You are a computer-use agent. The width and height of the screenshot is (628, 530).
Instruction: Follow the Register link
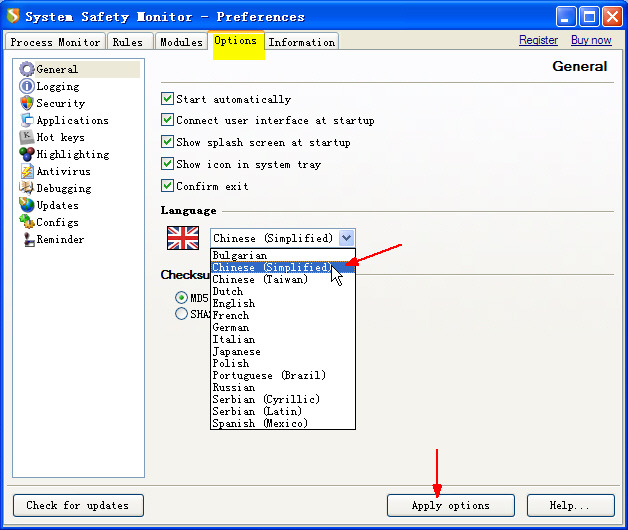[x=538, y=40]
